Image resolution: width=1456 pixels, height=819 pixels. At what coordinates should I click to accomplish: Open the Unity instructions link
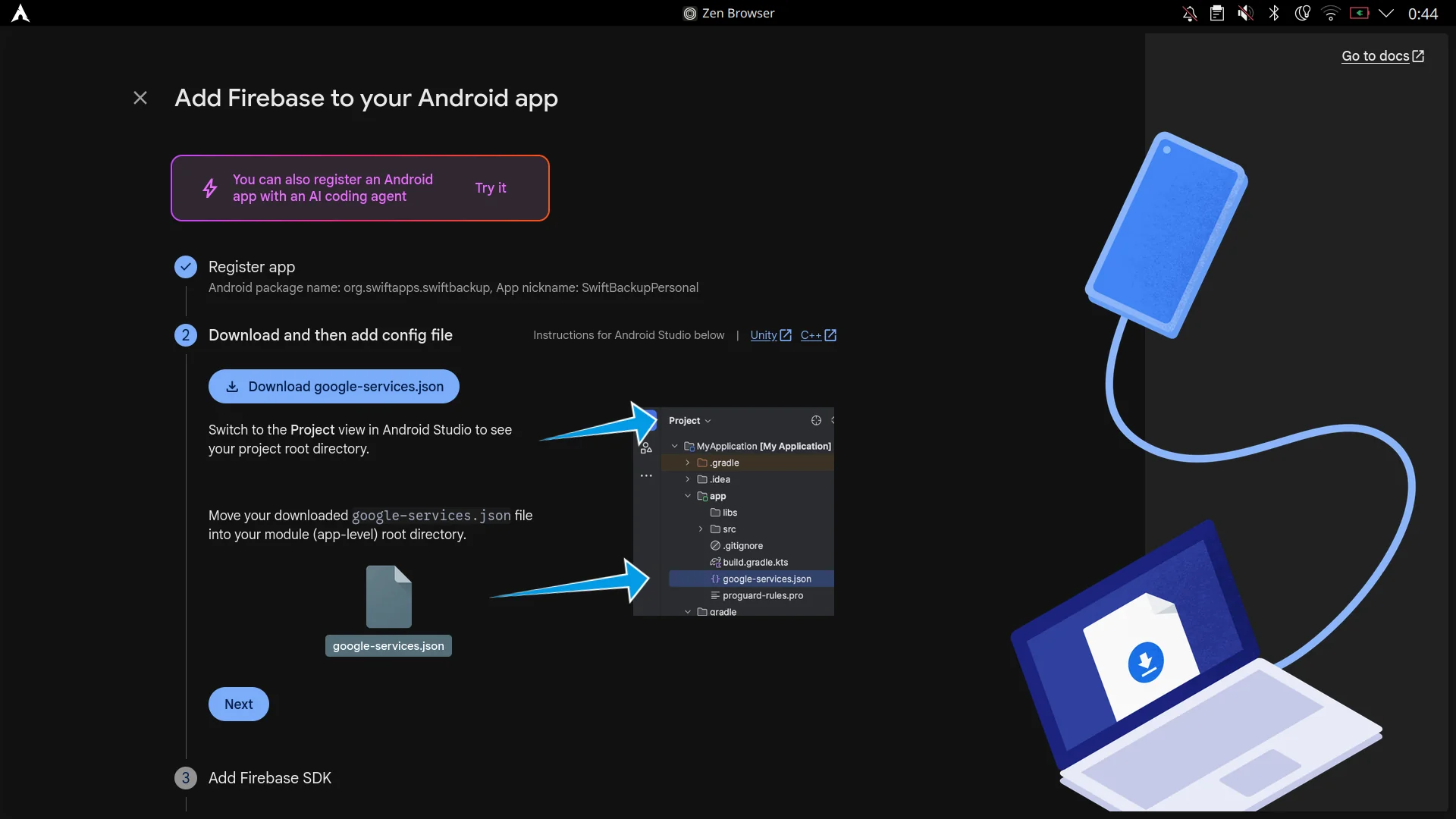click(770, 335)
